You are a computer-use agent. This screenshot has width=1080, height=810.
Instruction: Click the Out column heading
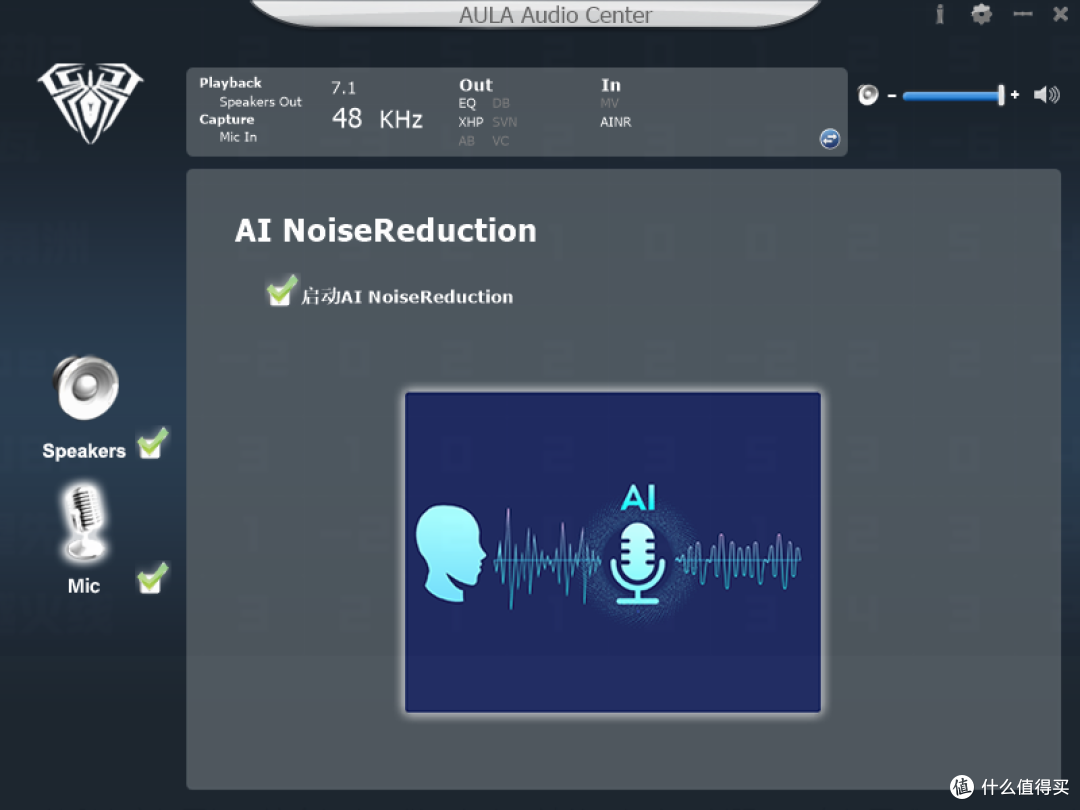tap(475, 85)
